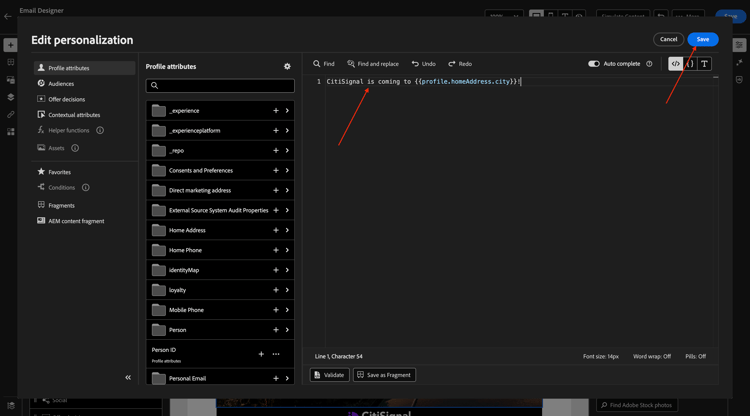Expand the _experience folder chevron

pos(287,110)
